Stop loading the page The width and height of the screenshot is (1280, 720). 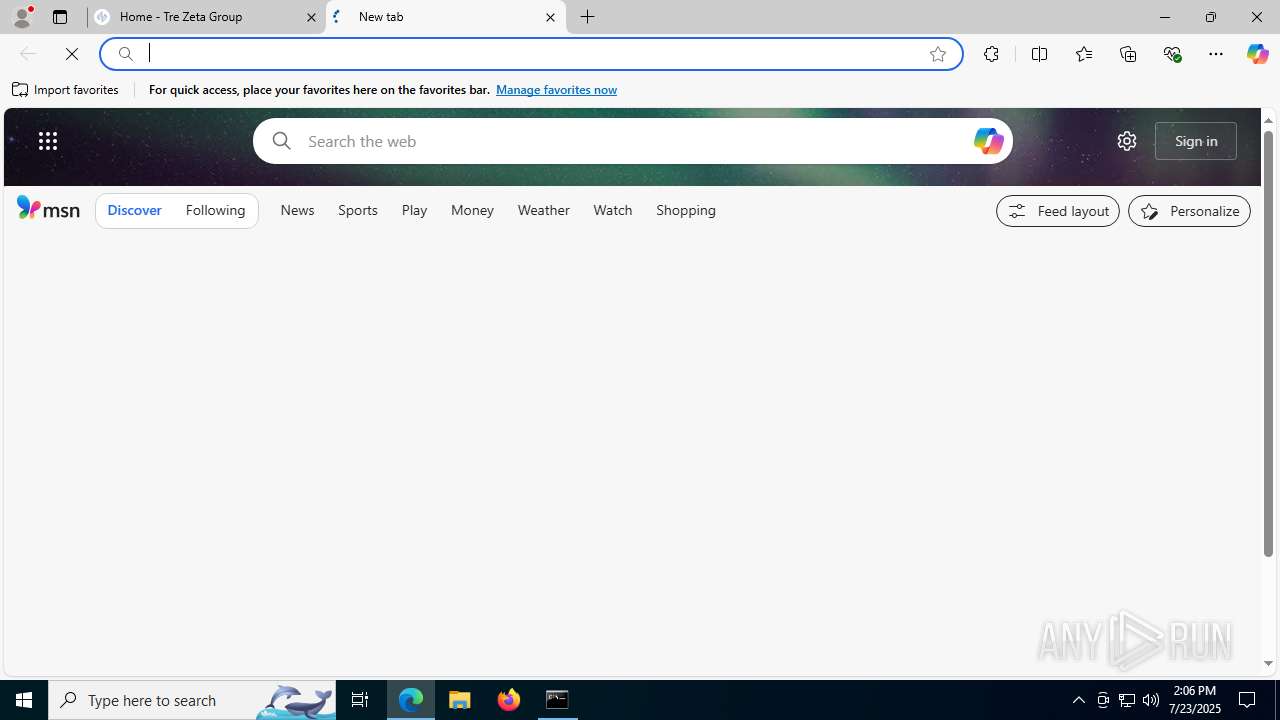pyautogui.click(x=72, y=54)
